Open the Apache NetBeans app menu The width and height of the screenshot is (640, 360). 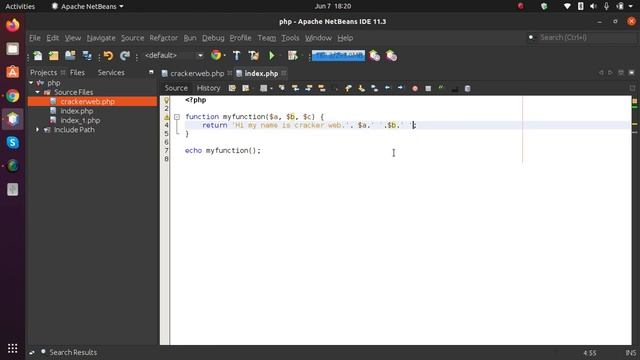(88, 6)
